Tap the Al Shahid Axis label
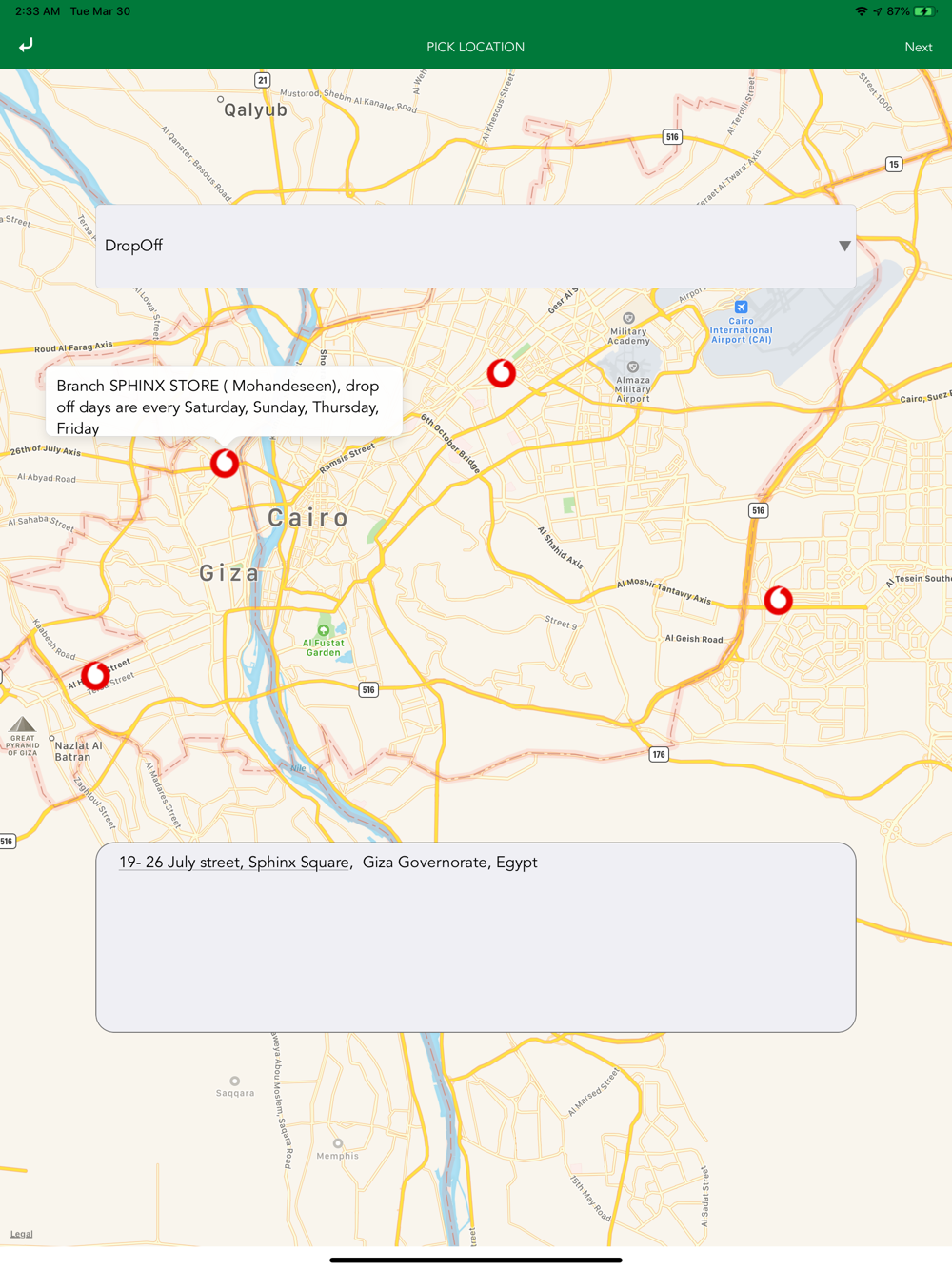Image resolution: width=952 pixels, height=1270 pixels. (x=560, y=547)
